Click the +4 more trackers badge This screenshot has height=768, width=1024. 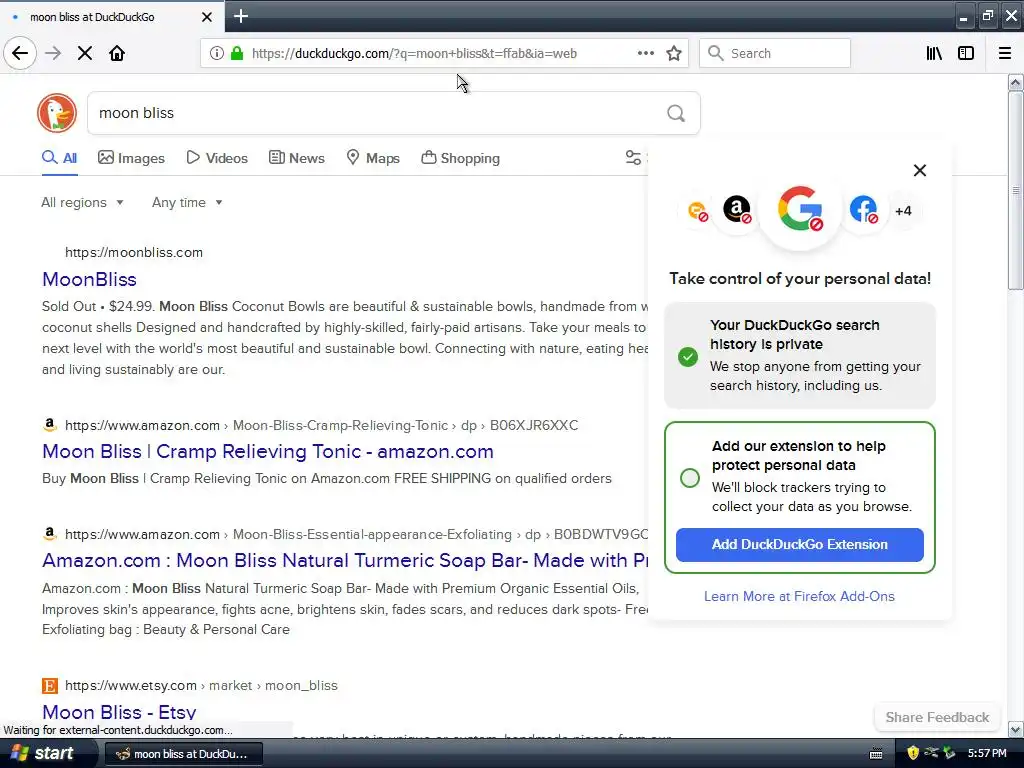click(x=903, y=211)
